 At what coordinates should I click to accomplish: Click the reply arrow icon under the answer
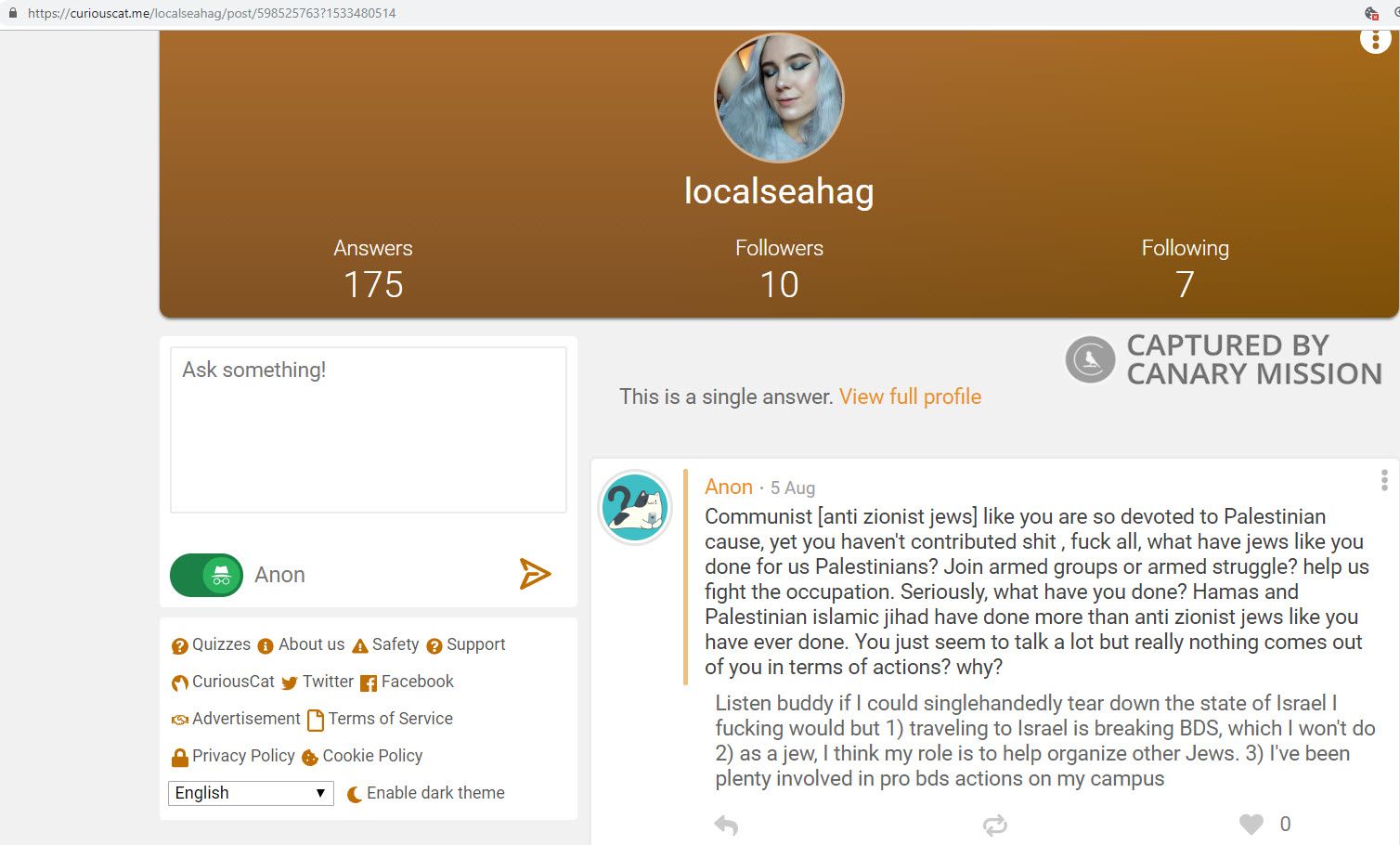point(726,825)
